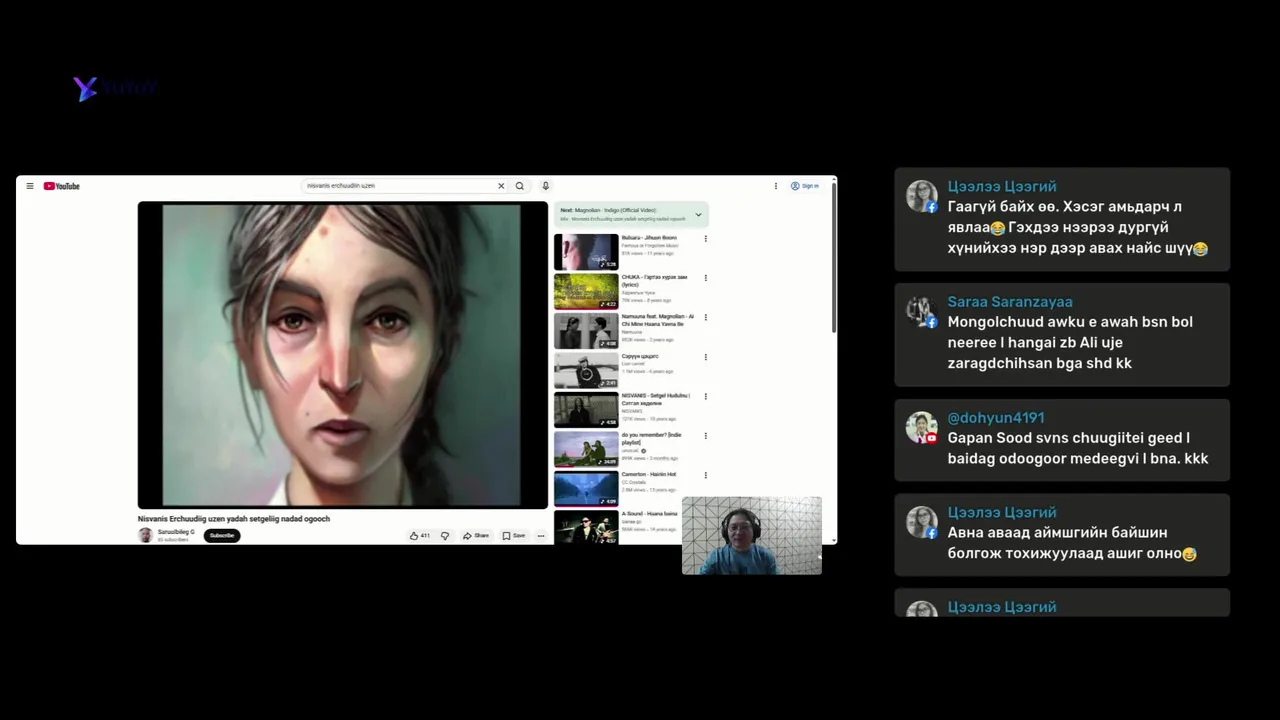
Task: Click the Gapan Sood svns chat message
Action: click(1078, 448)
